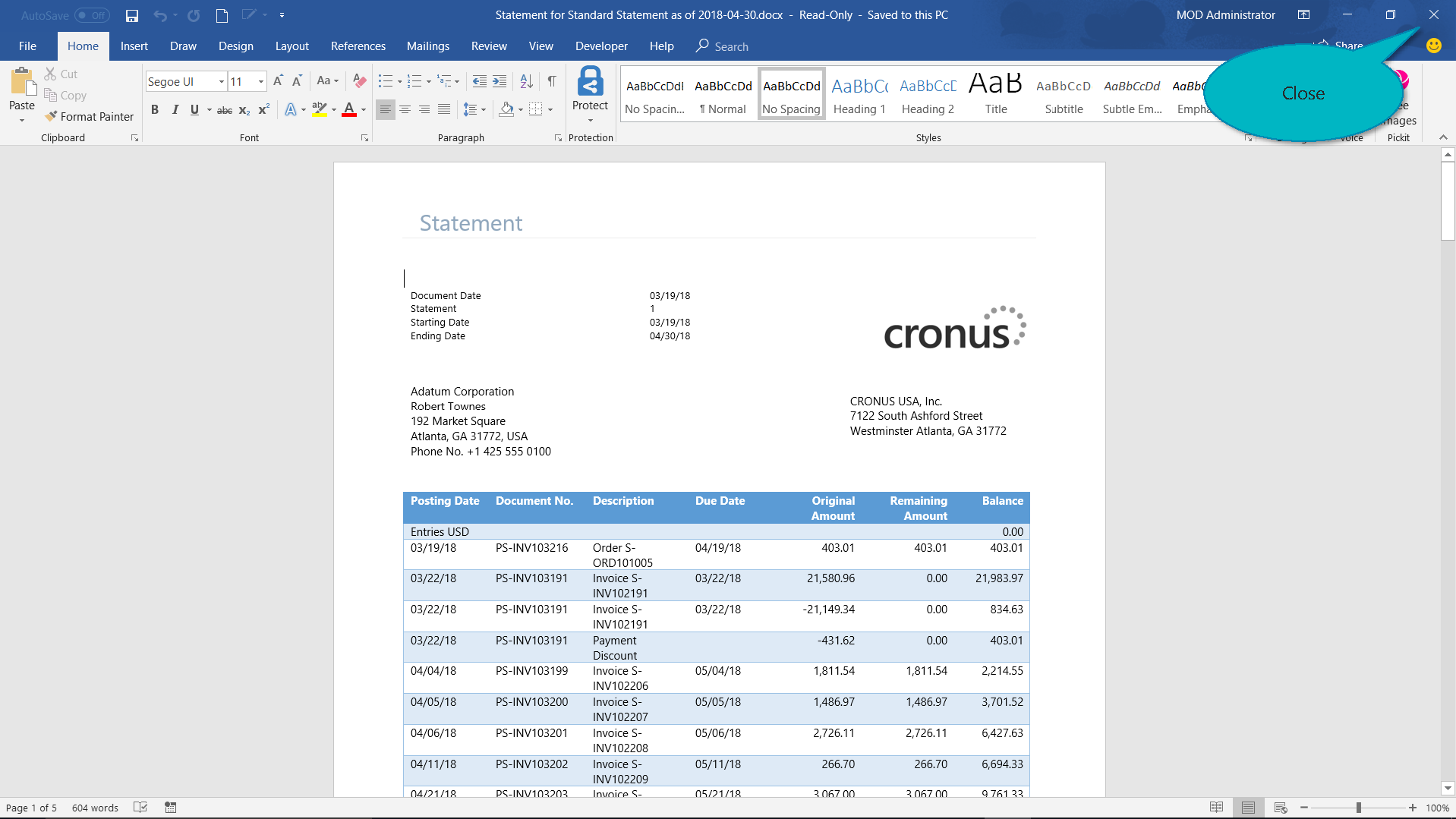Expand the Paragraph settings dialog launcher
Viewport: 1456px width, 819px height.
[558, 138]
